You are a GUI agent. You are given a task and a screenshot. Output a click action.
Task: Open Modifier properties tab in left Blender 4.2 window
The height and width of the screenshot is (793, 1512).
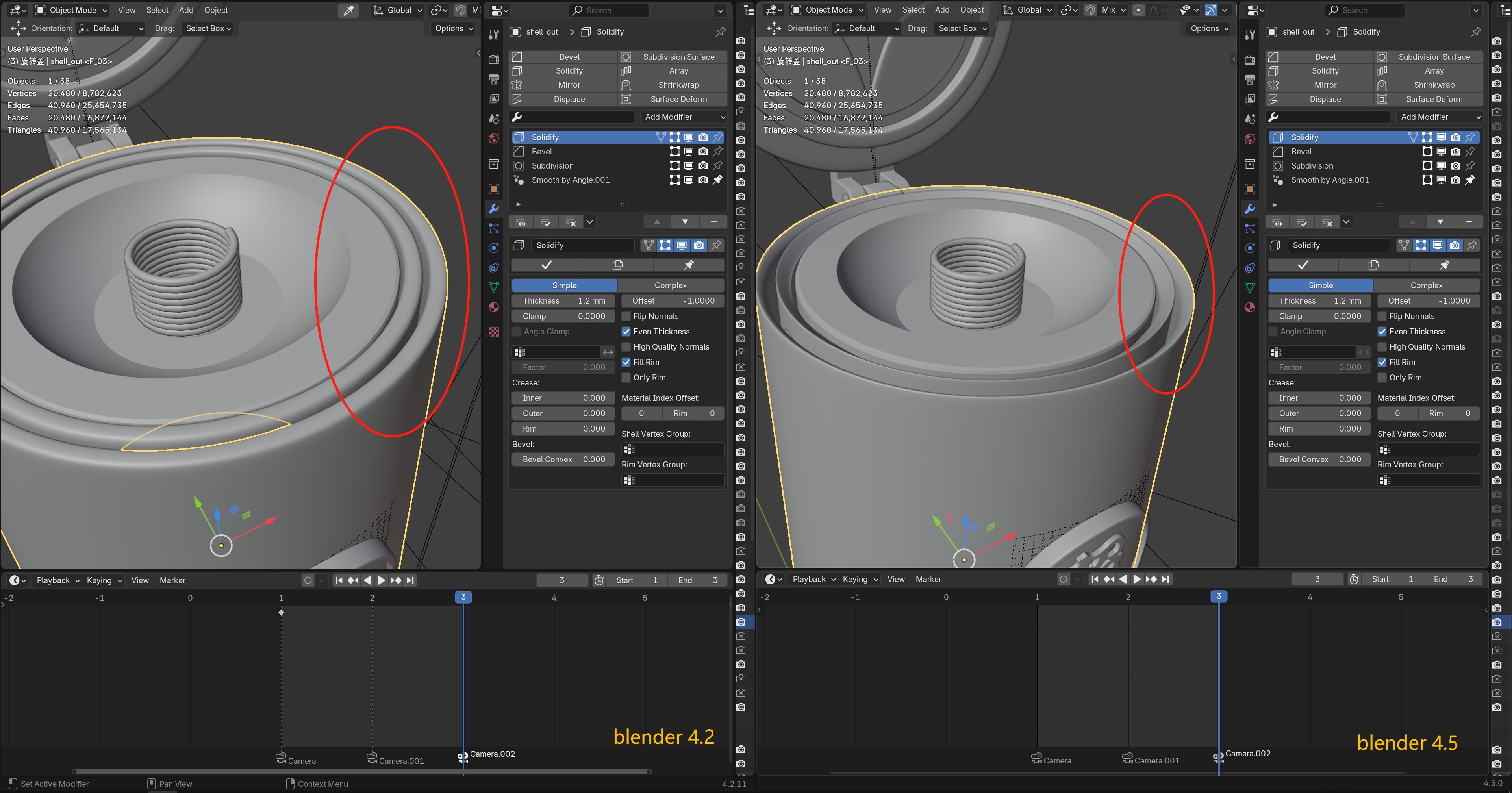click(x=494, y=208)
